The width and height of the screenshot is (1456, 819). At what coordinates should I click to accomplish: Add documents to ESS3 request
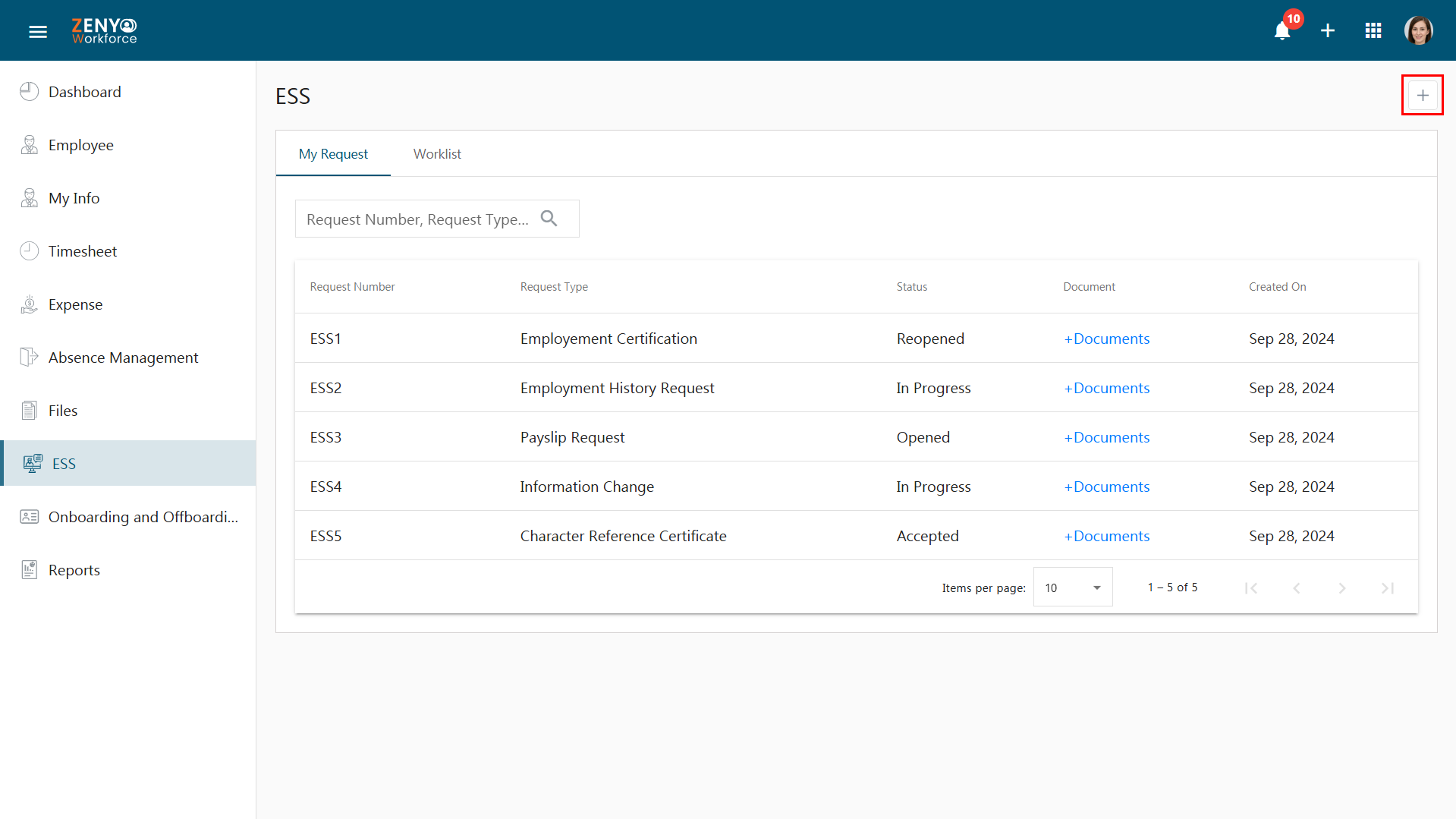point(1106,437)
